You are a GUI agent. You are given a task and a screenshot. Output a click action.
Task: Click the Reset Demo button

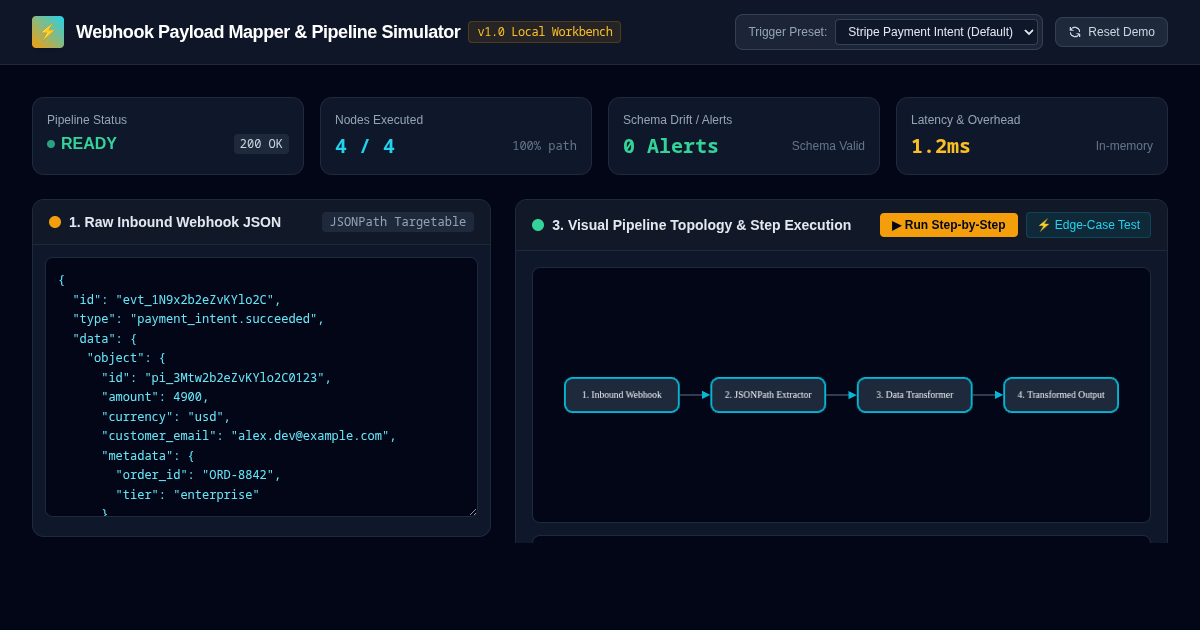tap(1111, 32)
